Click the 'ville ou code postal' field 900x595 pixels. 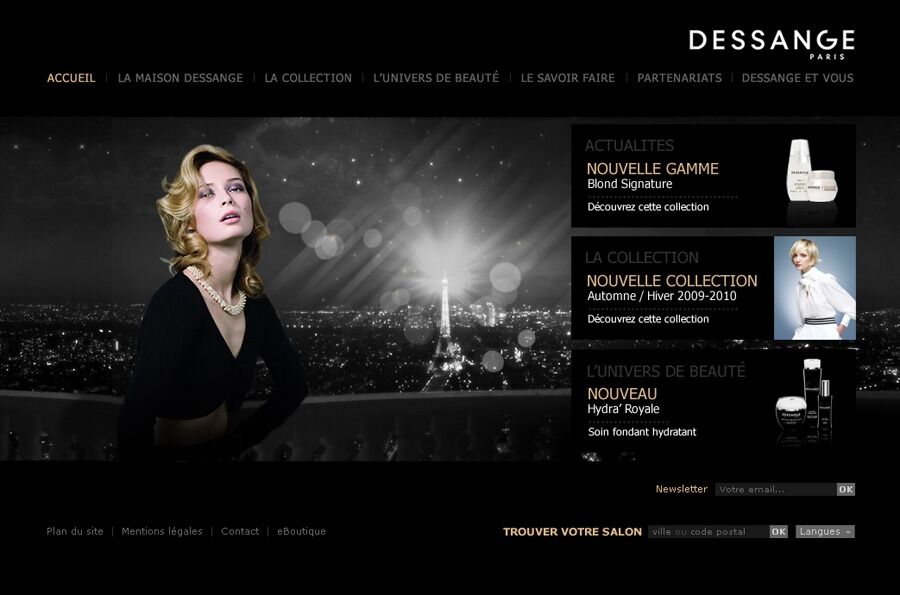click(x=709, y=532)
